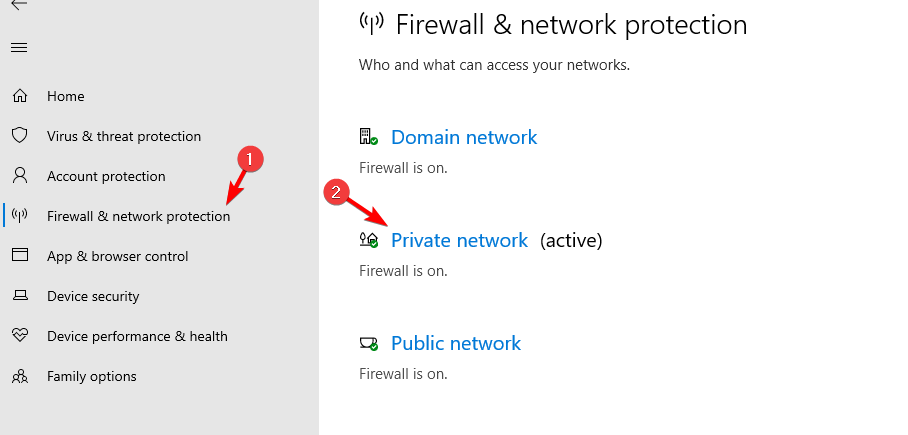The image size is (908, 435).
Task: Click the Firewall antenna icon in sidebar
Action: click(x=20, y=216)
